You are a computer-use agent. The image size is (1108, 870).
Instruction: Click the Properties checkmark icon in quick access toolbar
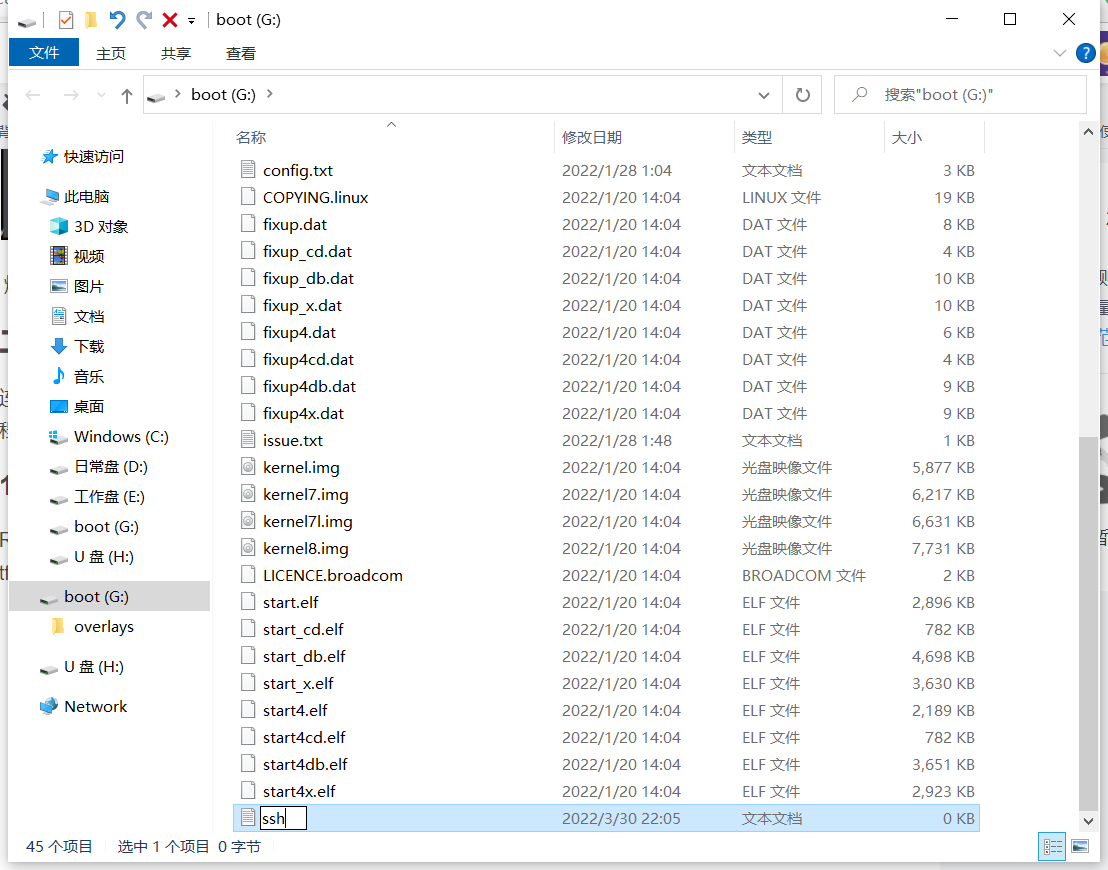pyautogui.click(x=66, y=20)
